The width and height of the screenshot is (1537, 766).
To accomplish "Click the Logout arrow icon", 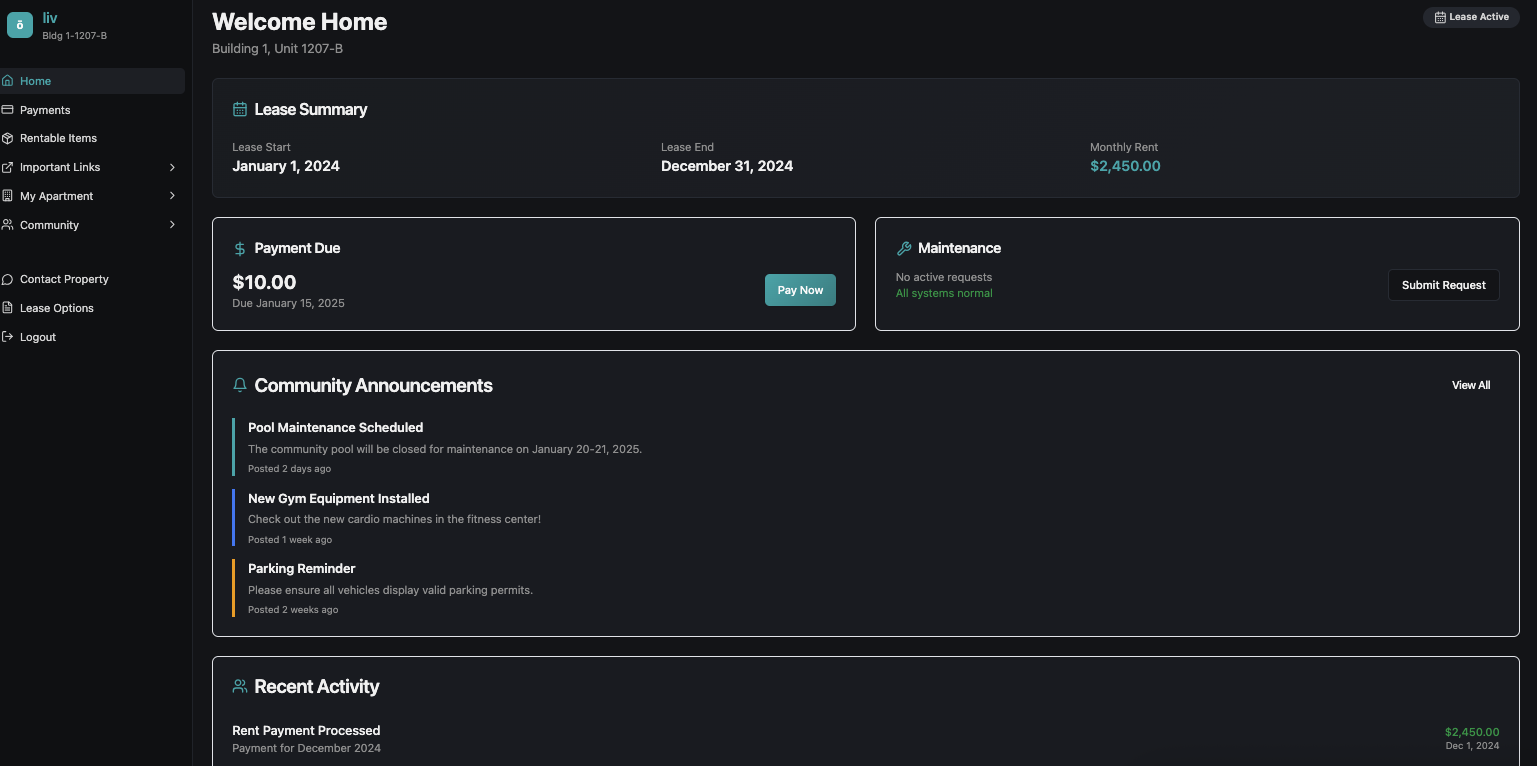I will (x=8, y=337).
